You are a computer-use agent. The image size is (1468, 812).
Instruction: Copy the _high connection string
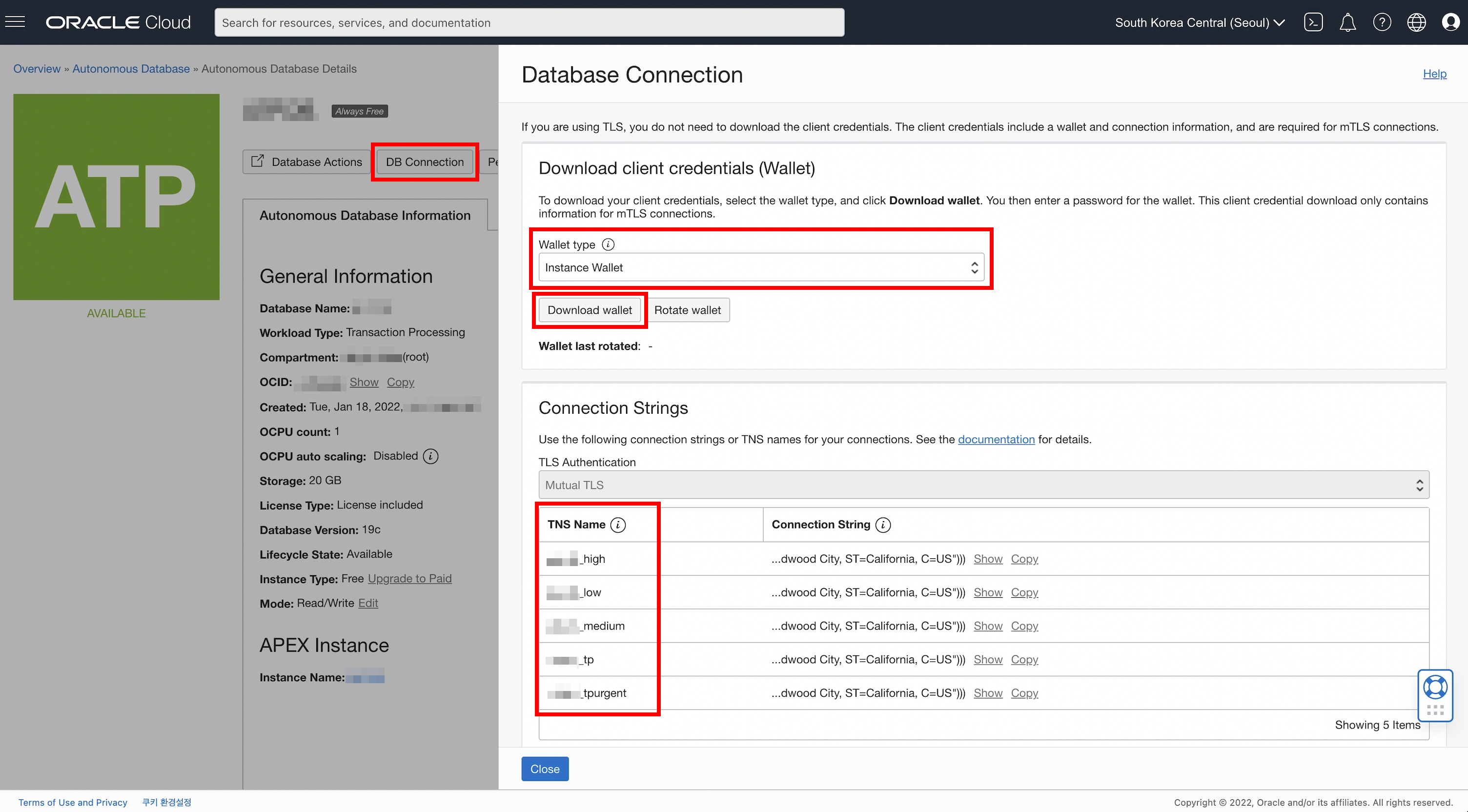[x=1024, y=559]
